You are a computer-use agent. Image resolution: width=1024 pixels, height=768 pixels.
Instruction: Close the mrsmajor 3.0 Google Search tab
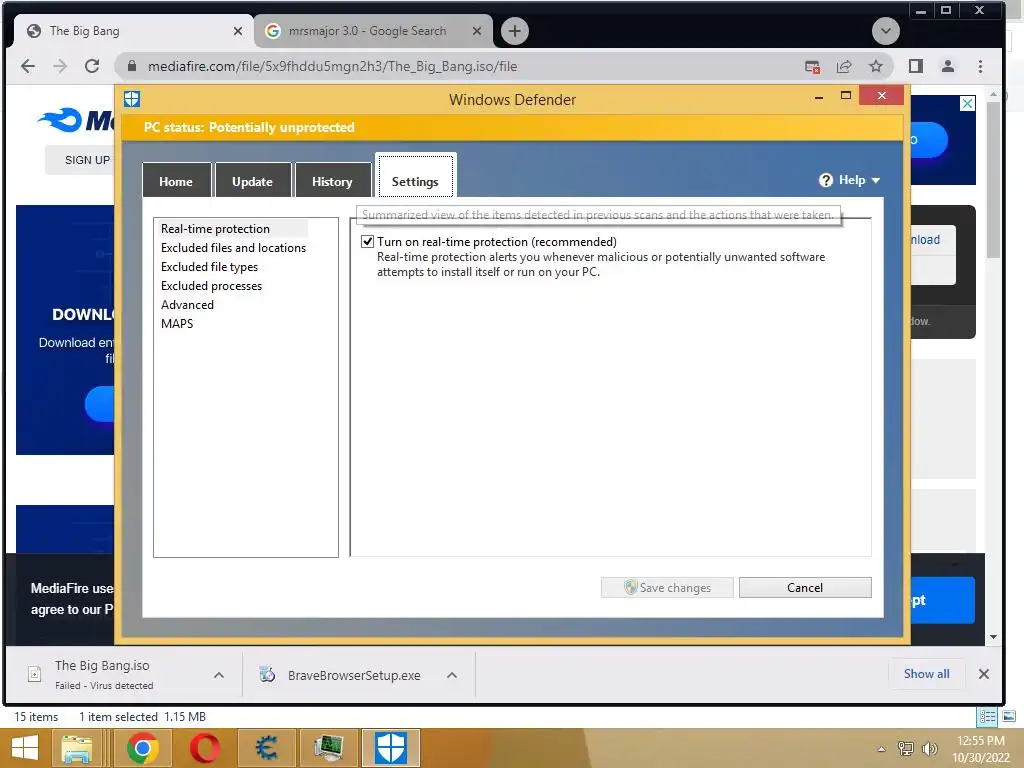[x=477, y=31]
